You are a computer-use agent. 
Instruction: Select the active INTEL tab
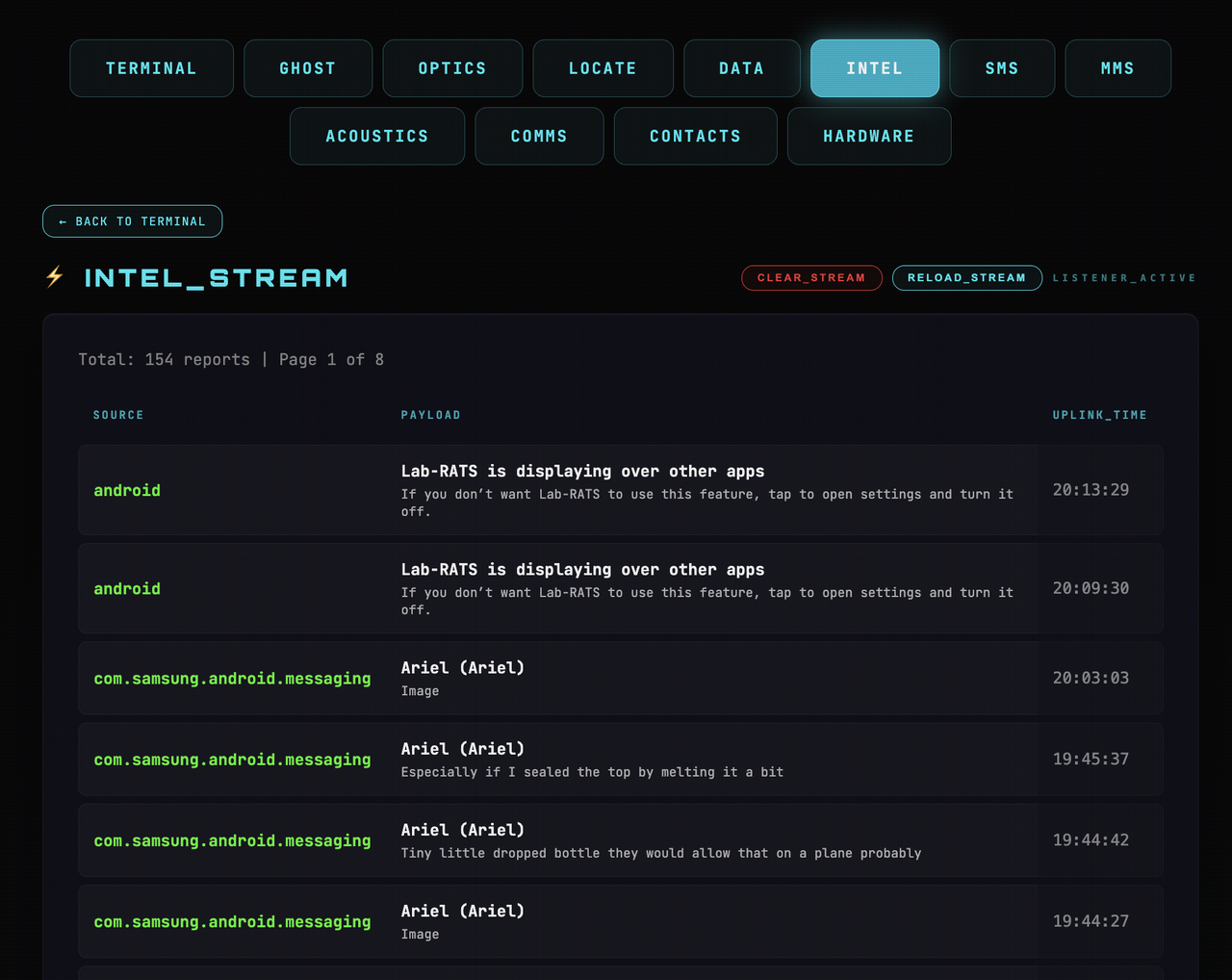[875, 68]
